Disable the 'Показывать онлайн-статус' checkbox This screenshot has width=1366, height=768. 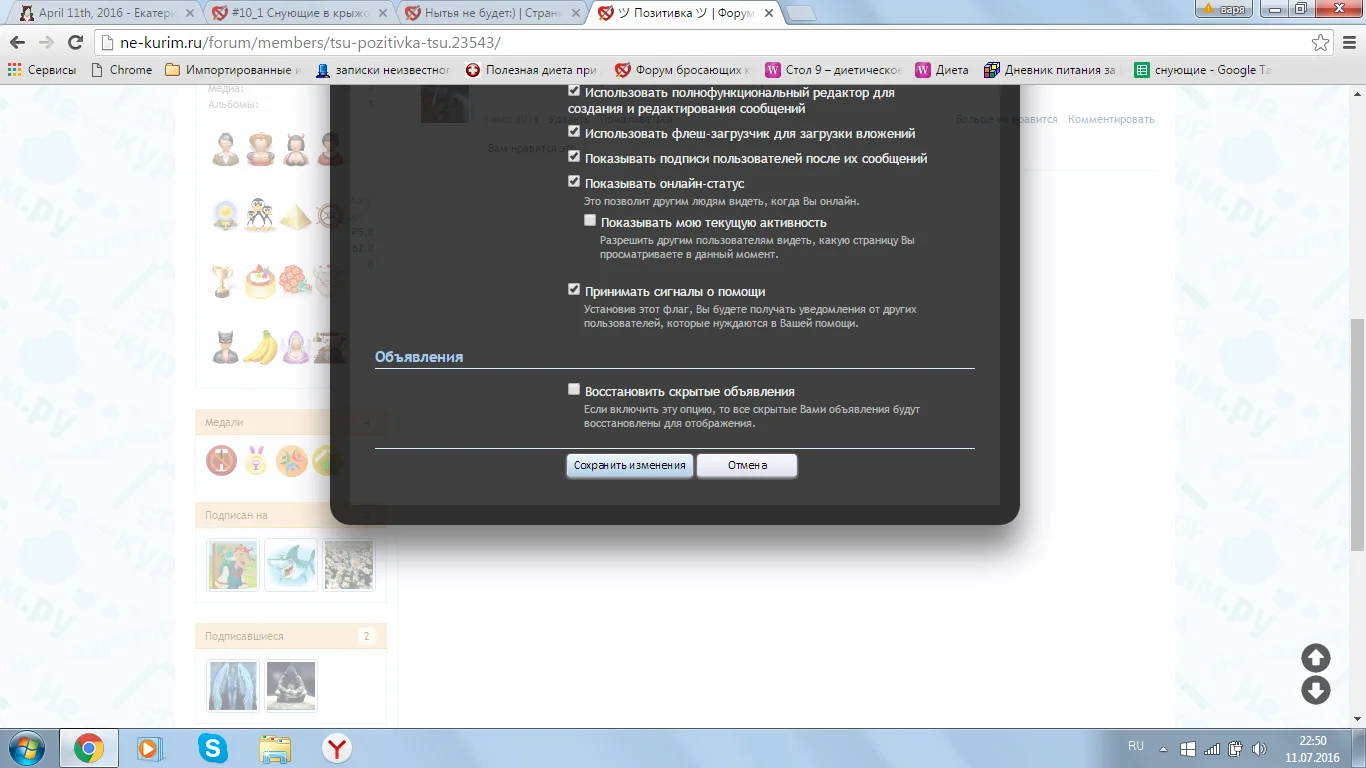574,182
